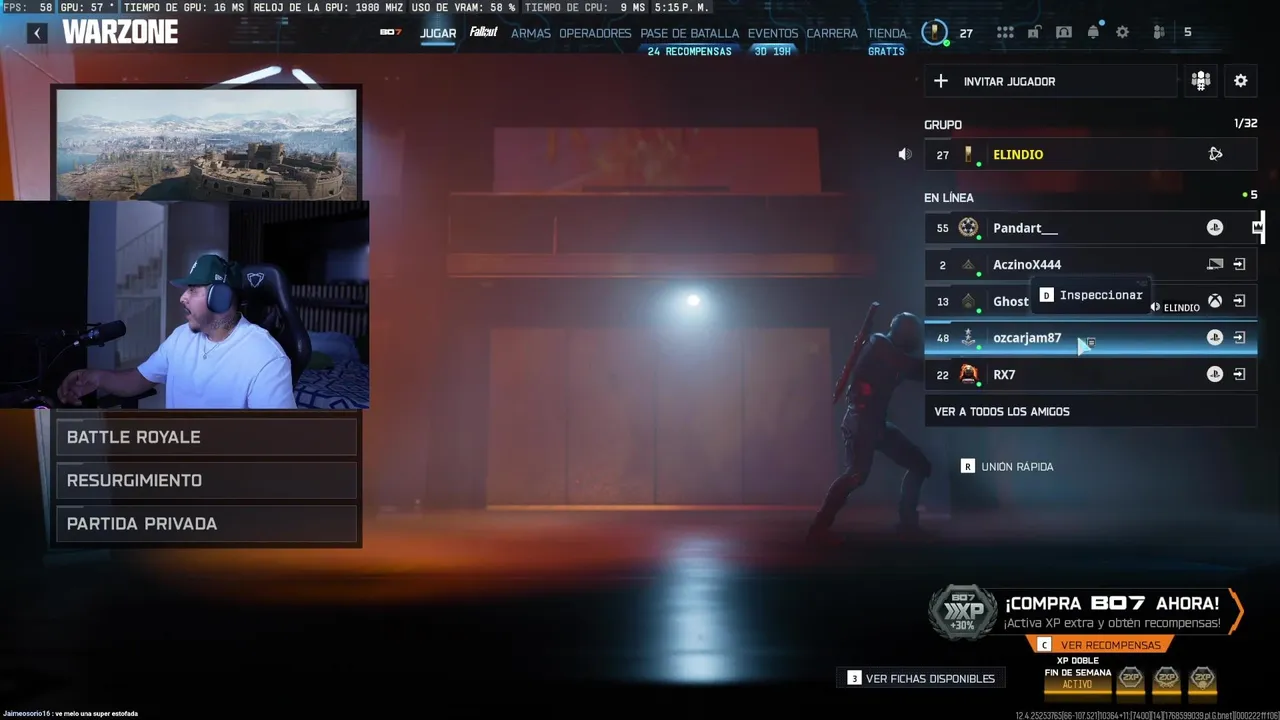Screen dimensions: 1280x720
Task: Click the 3D 19H event timer
Action: (773, 51)
